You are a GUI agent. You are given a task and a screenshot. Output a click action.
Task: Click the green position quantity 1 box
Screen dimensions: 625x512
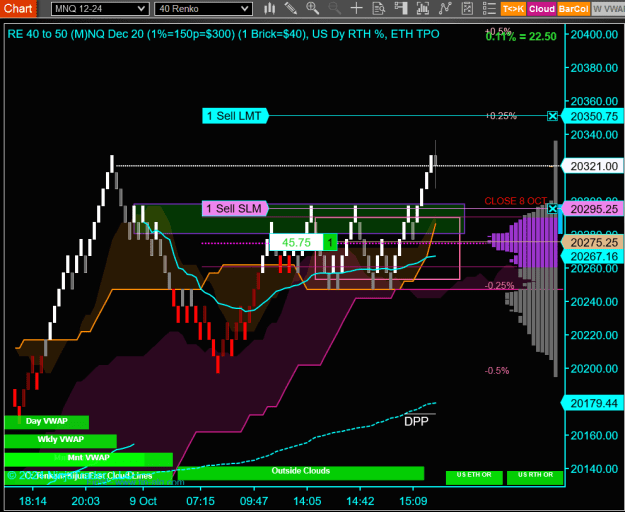click(330, 242)
